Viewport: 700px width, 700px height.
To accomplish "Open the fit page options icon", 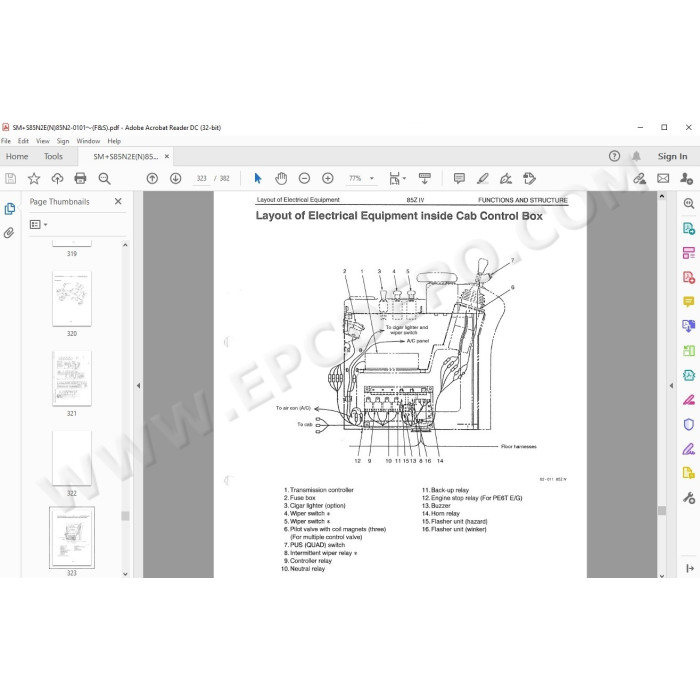I will (397, 179).
